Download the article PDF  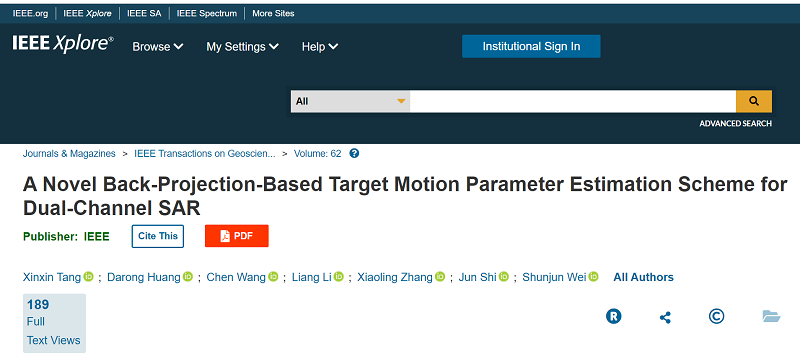point(237,236)
